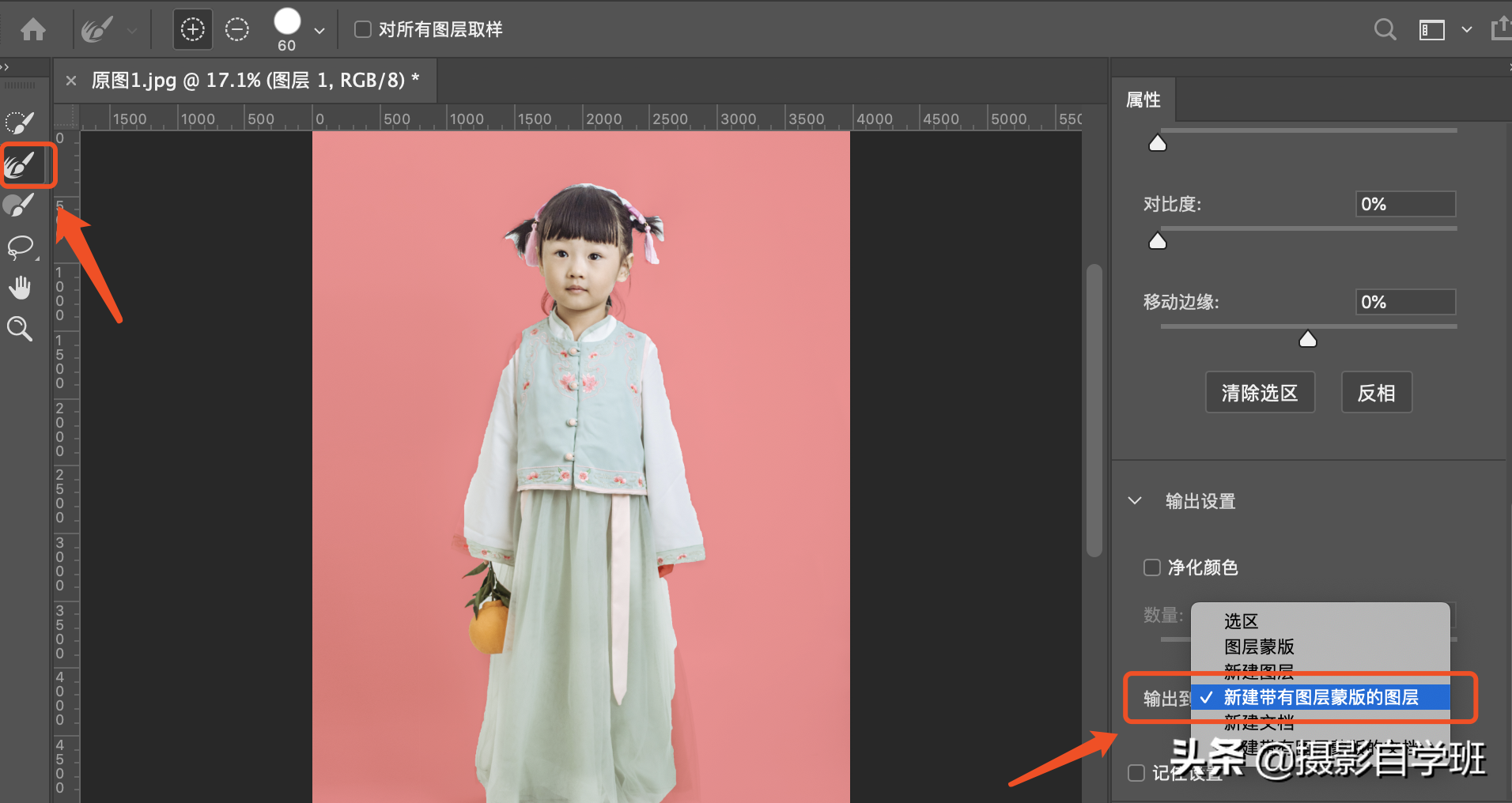Select the Refine Edge Brush tool
Screen dimensions: 1512x803
[x=21, y=165]
